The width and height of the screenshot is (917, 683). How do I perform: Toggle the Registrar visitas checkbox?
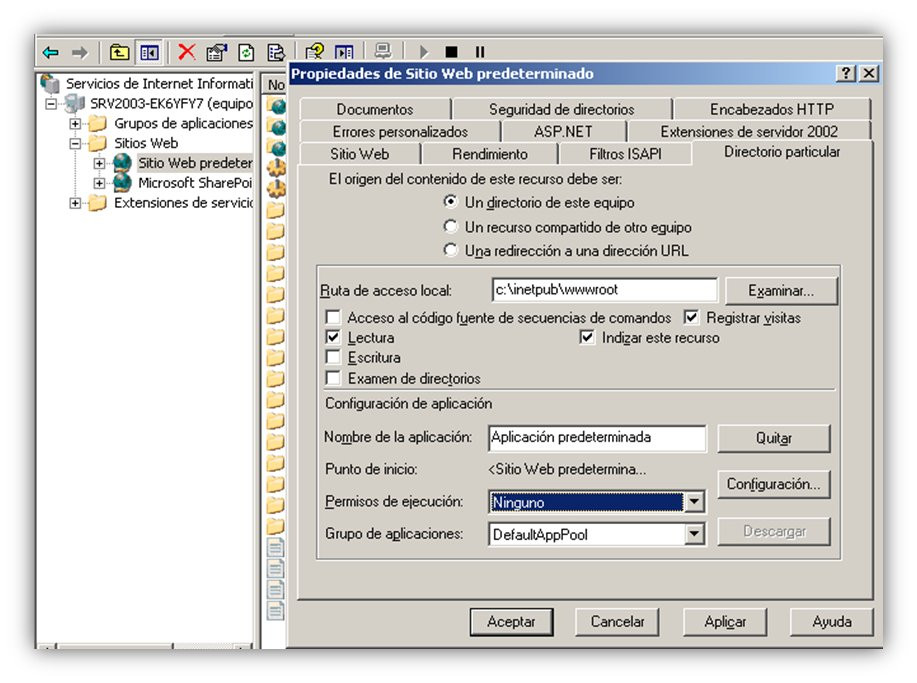click(691, 318)
